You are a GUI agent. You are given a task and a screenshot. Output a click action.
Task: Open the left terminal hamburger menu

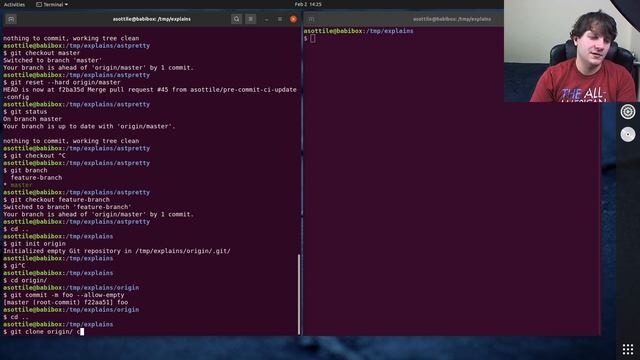pyautogui.click(x=251, y=19)
